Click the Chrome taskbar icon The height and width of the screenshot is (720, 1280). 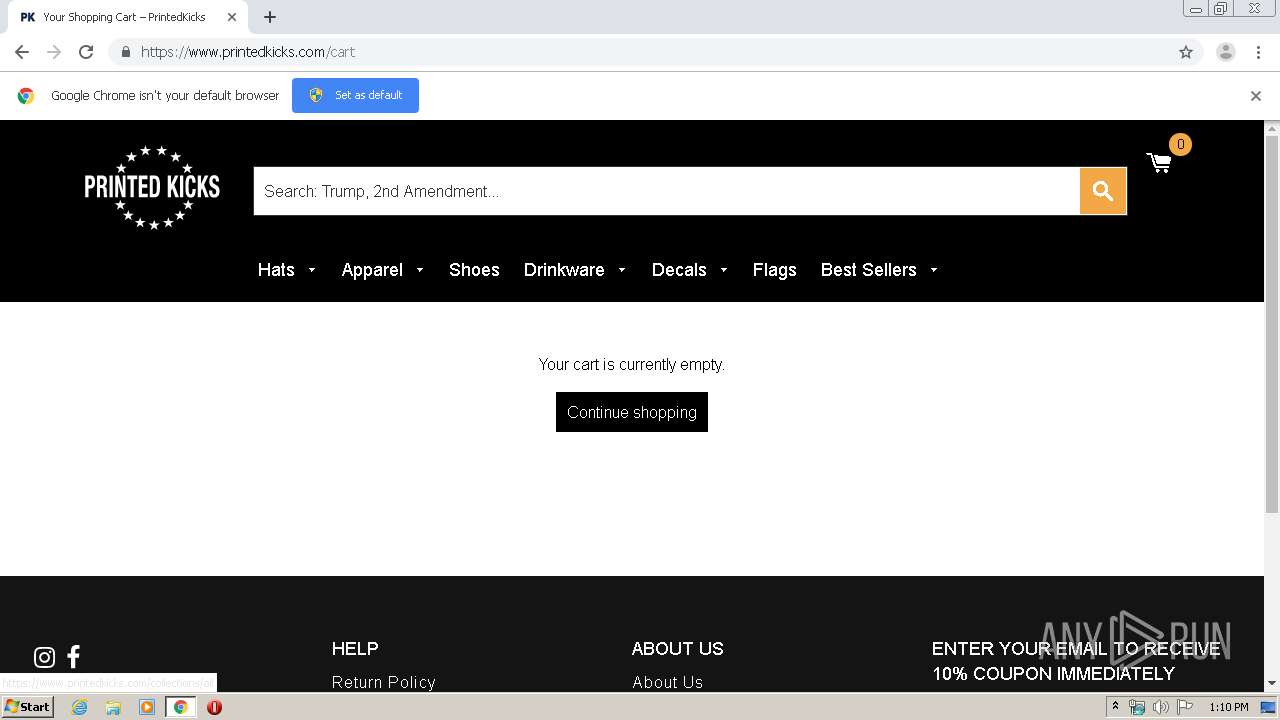(181, 707)
